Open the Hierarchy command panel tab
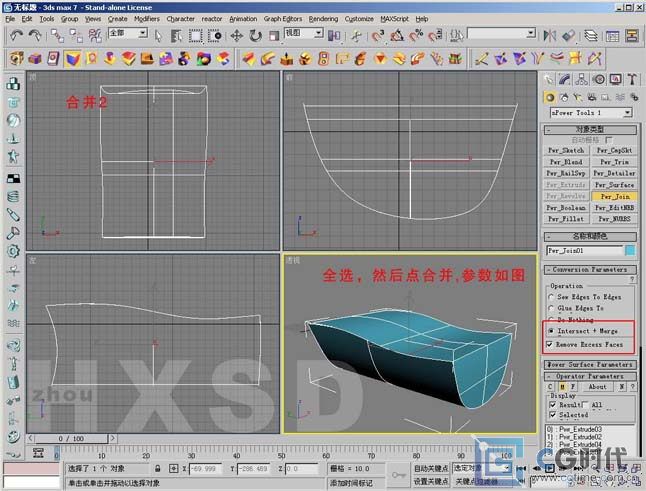The width and height of the screenshot is (646, 491). click(582, 79)
